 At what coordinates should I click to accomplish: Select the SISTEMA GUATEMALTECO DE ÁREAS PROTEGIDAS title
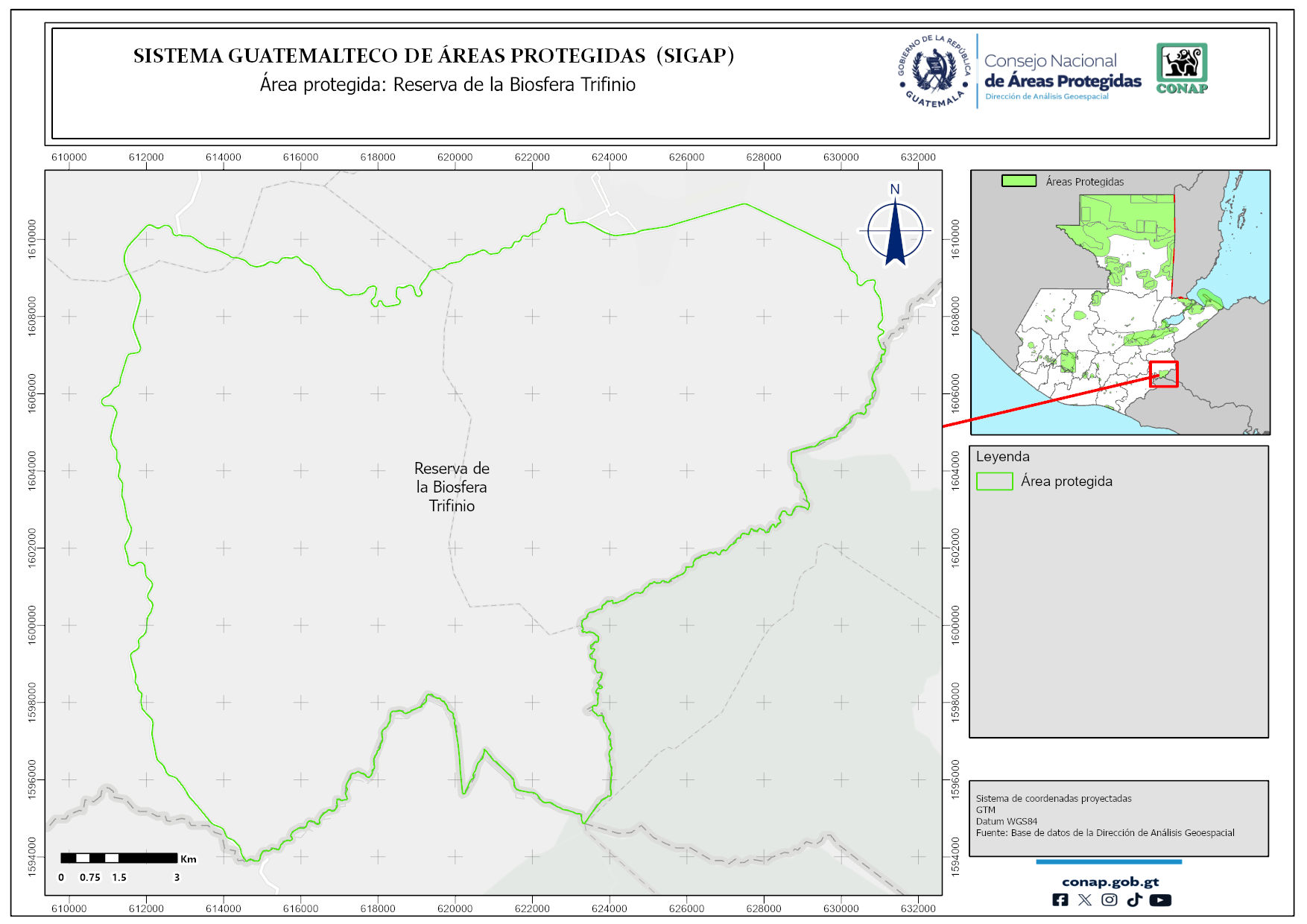pos(434,56)
